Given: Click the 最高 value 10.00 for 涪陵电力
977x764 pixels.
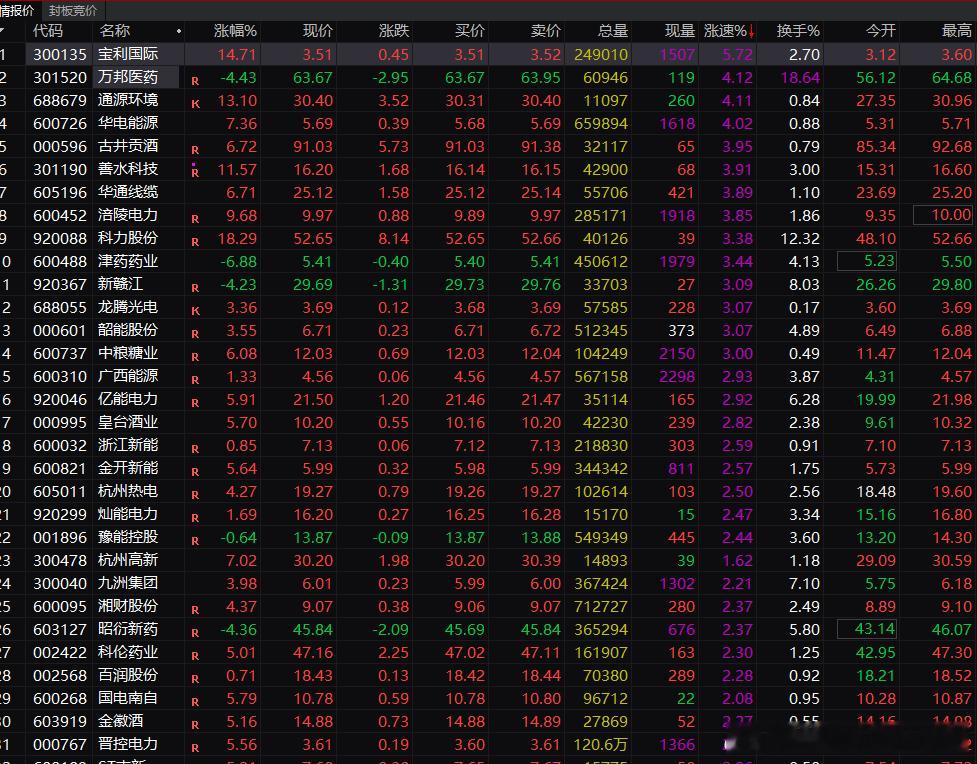Looking at the screenshot, I should (x=943, y=216).
